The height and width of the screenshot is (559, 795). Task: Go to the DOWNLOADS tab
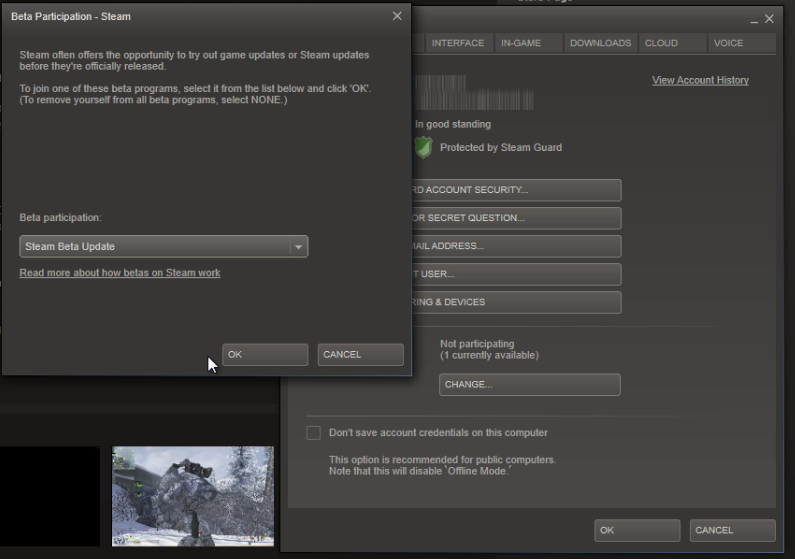pyautogui.click(x=600, y=43)
